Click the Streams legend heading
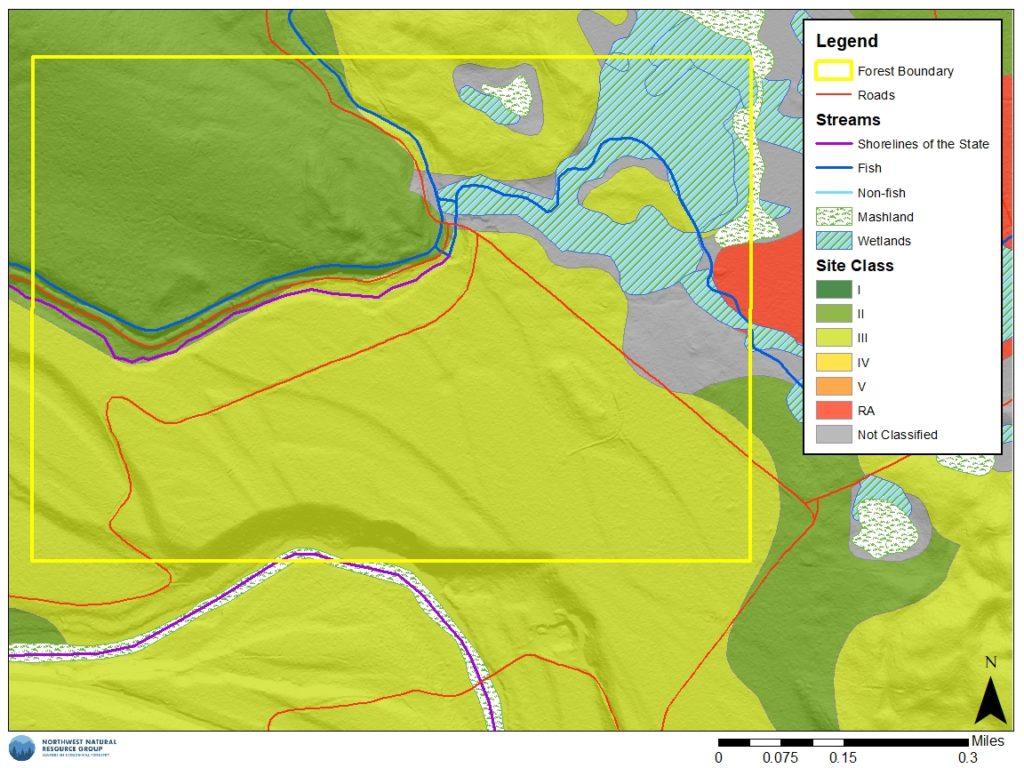Screen dimensions: 1024x768 (x=848, y=120)
